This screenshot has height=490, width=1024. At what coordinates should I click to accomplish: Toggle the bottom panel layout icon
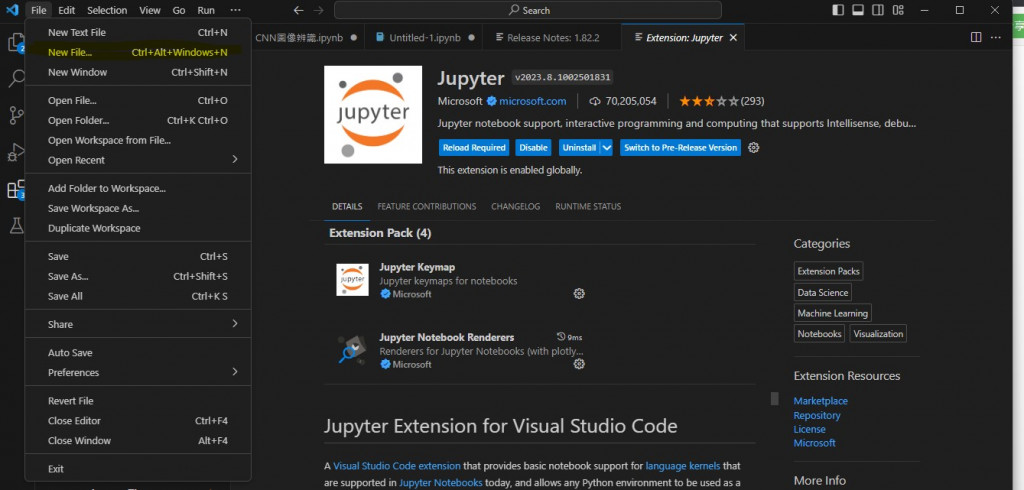858,10
